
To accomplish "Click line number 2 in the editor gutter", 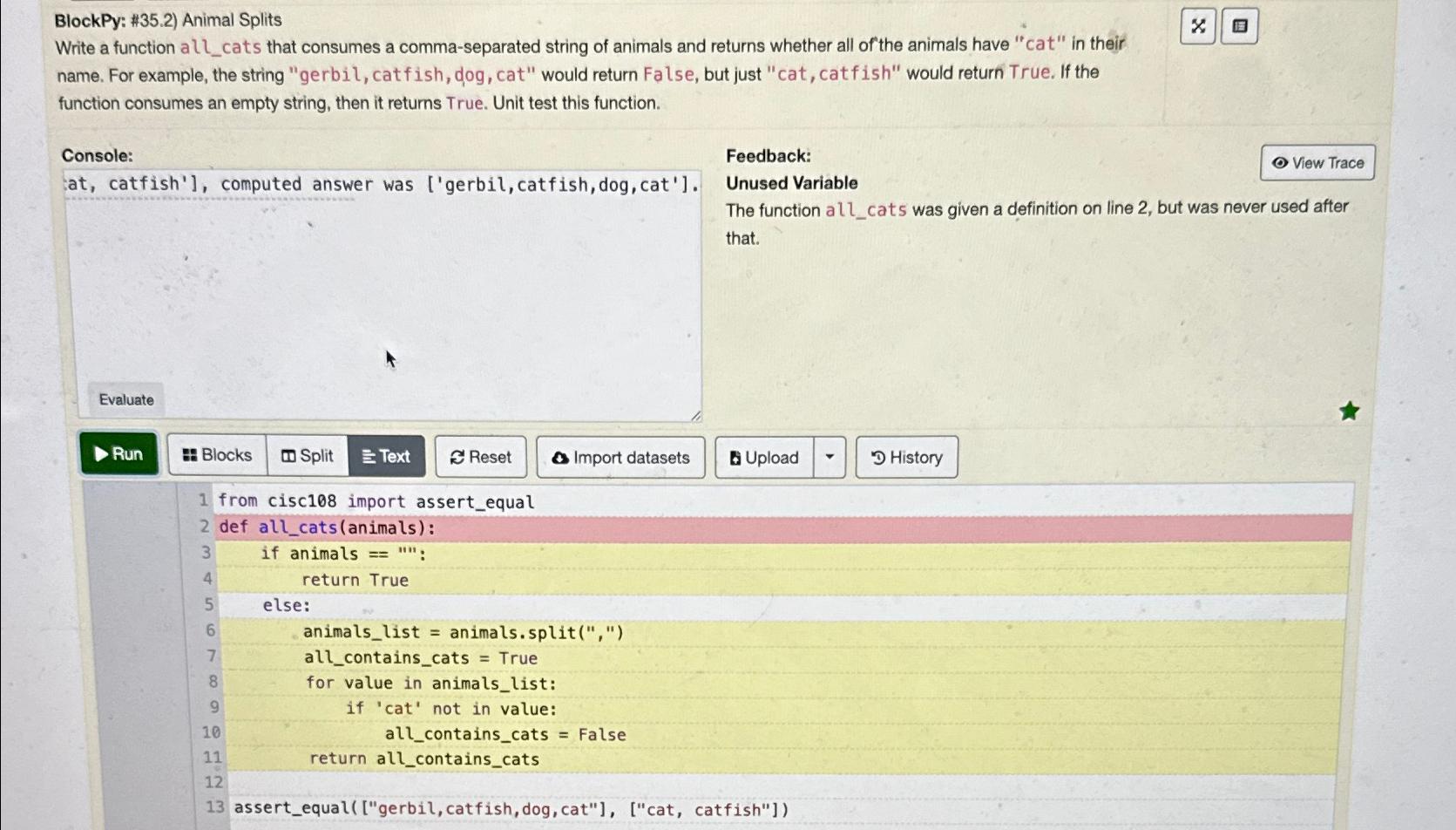I will pos(204,527).
